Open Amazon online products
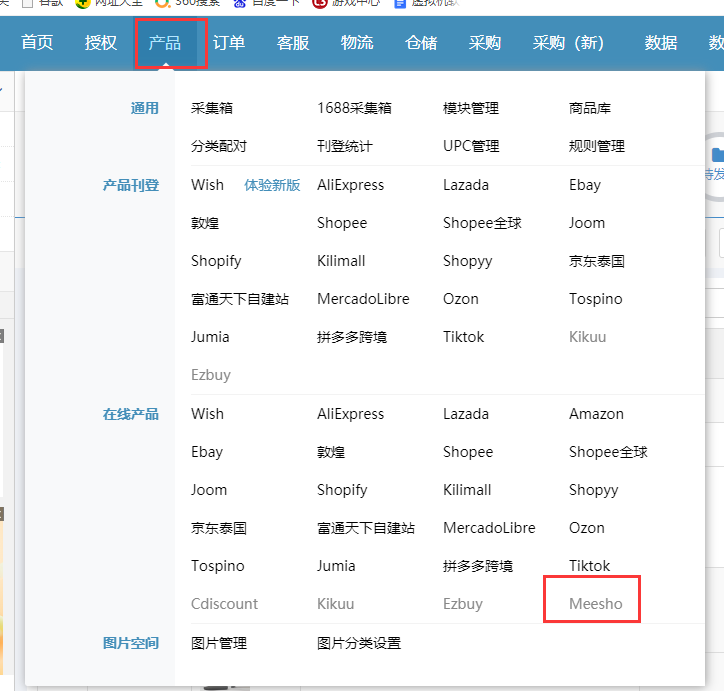 [x=596, y=414]
